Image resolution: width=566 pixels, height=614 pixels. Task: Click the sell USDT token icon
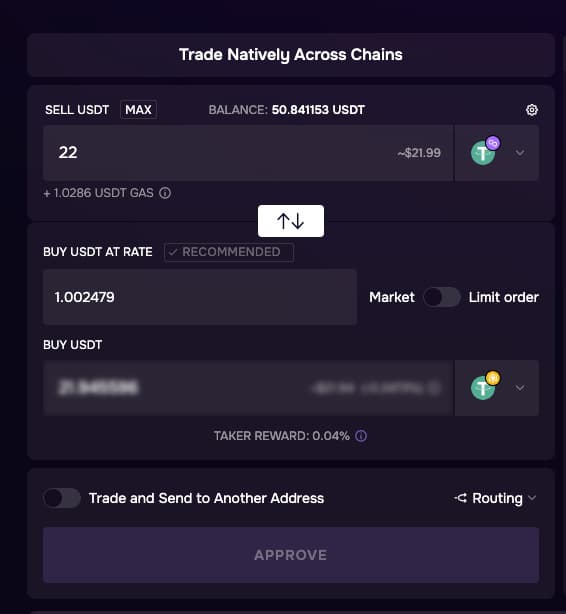(485, 151)
